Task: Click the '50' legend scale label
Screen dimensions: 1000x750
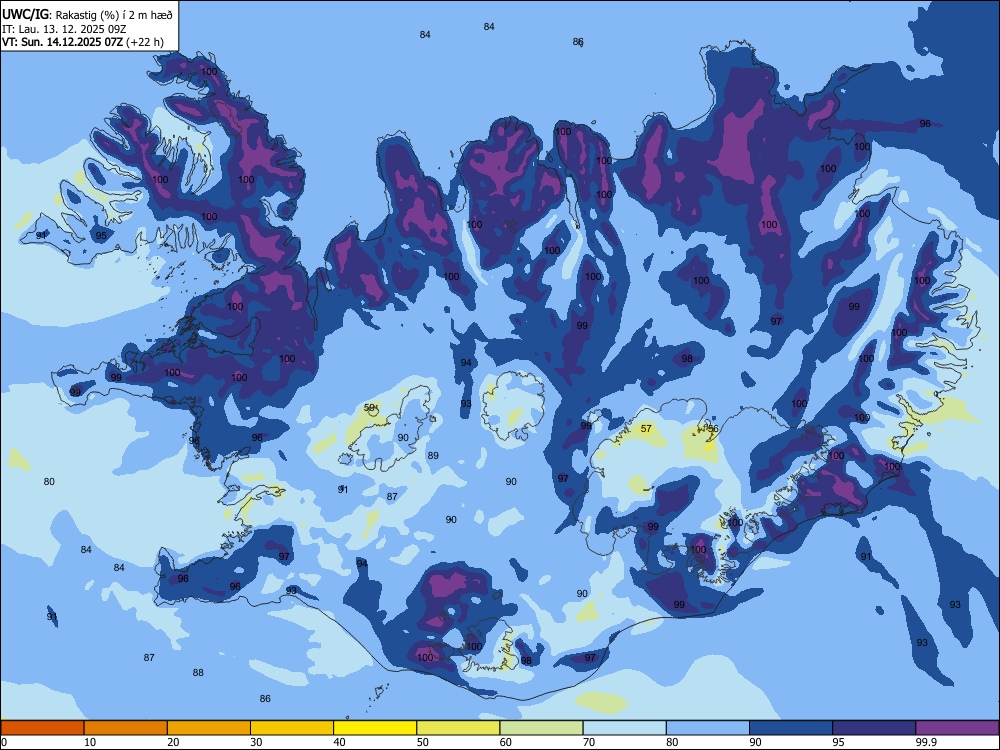Action: [423, 742]
